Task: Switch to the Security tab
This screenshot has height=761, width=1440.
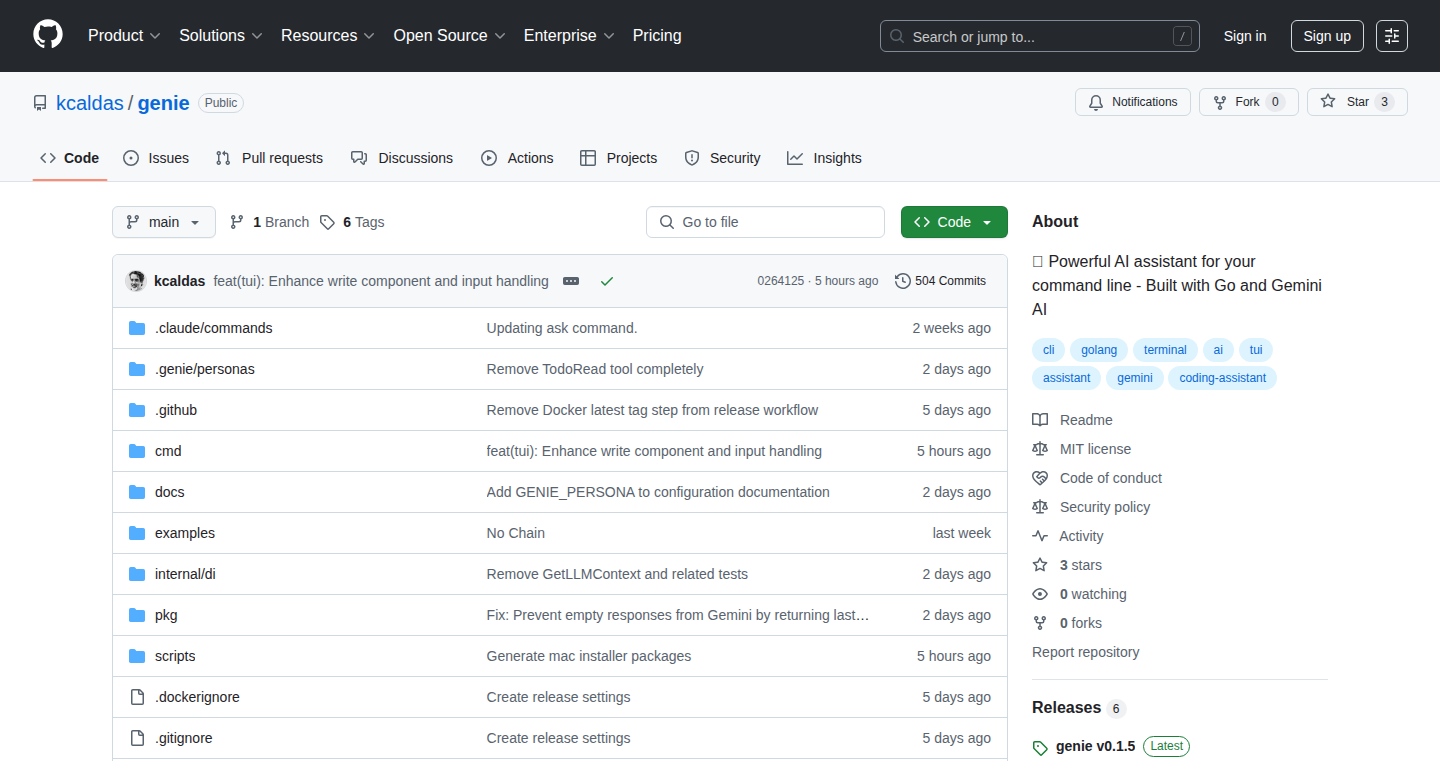Action: click(x=722, y=158)
